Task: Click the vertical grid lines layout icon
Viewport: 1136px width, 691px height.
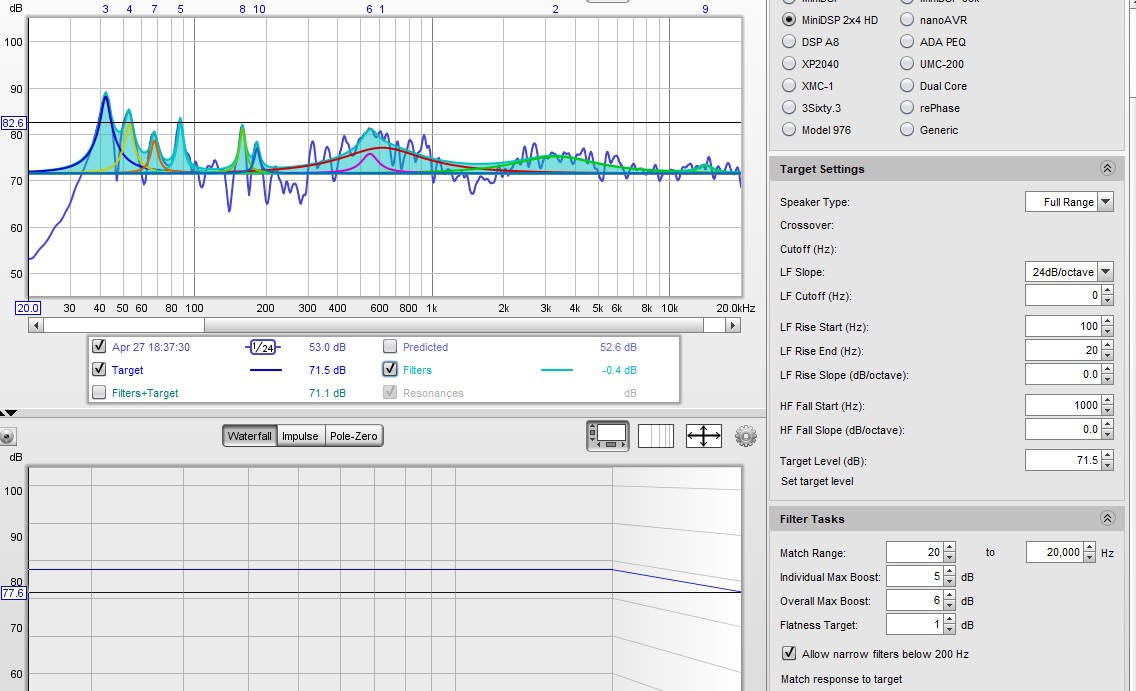Action: 656,436
